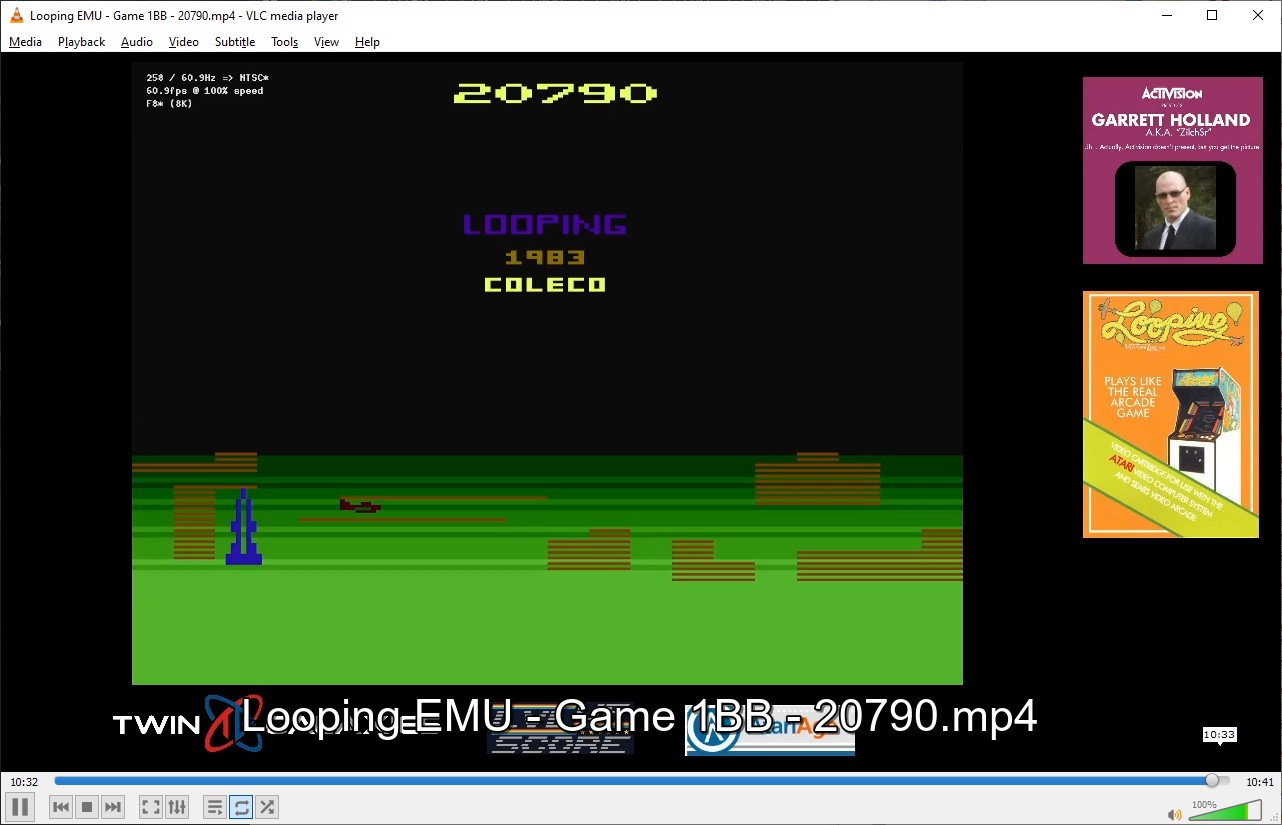
Task: Skip to next media item
Action: click(x=113, y=807)
